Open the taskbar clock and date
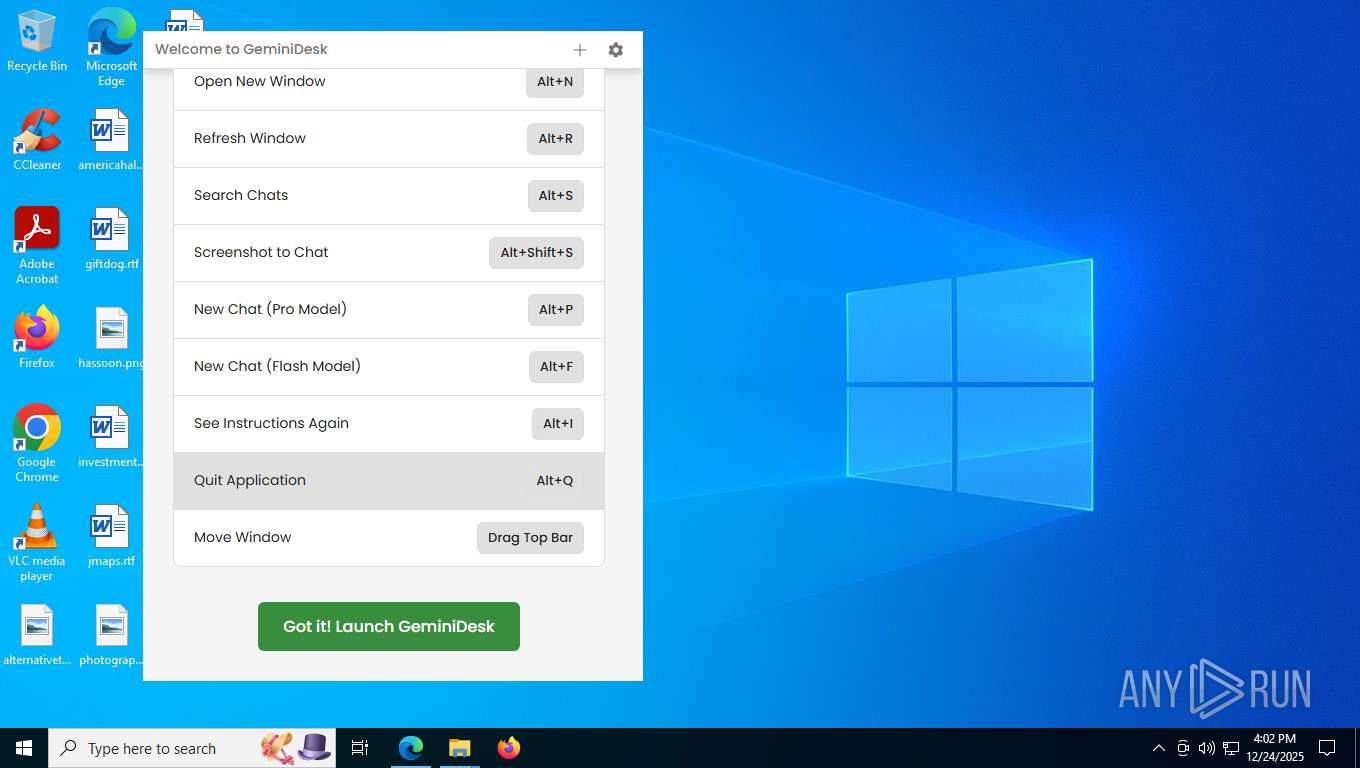The height and width of the screenshot is (768, 1360). click(x=1275, y=748)
